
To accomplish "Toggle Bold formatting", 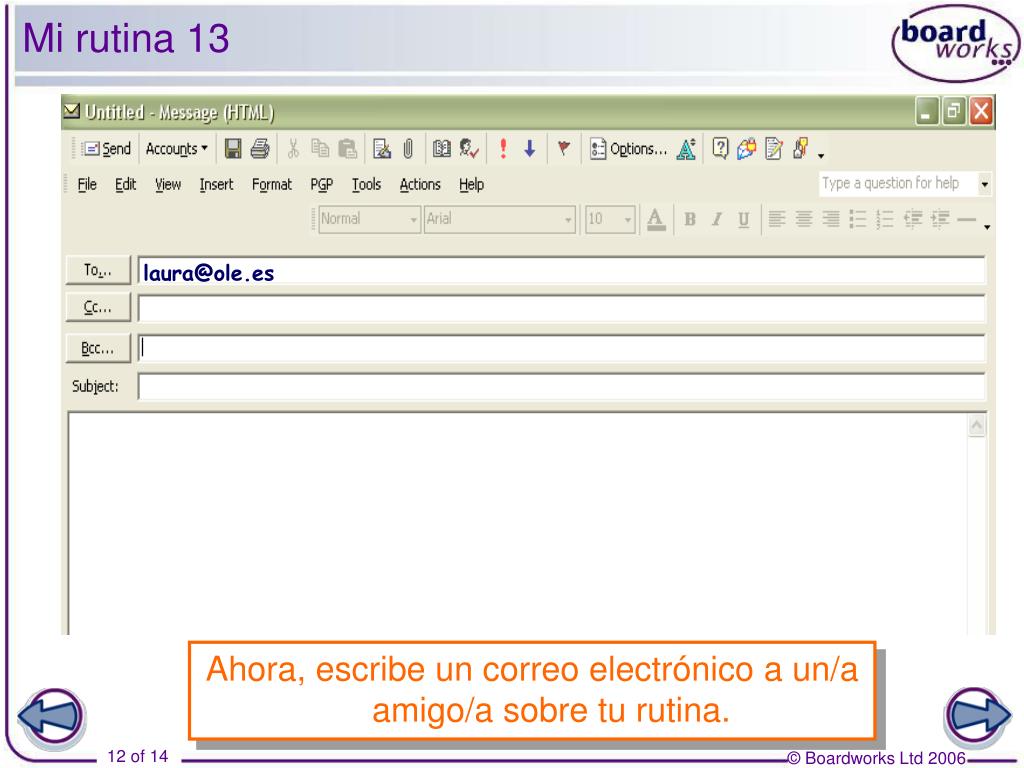I will (x=690, y=219).
